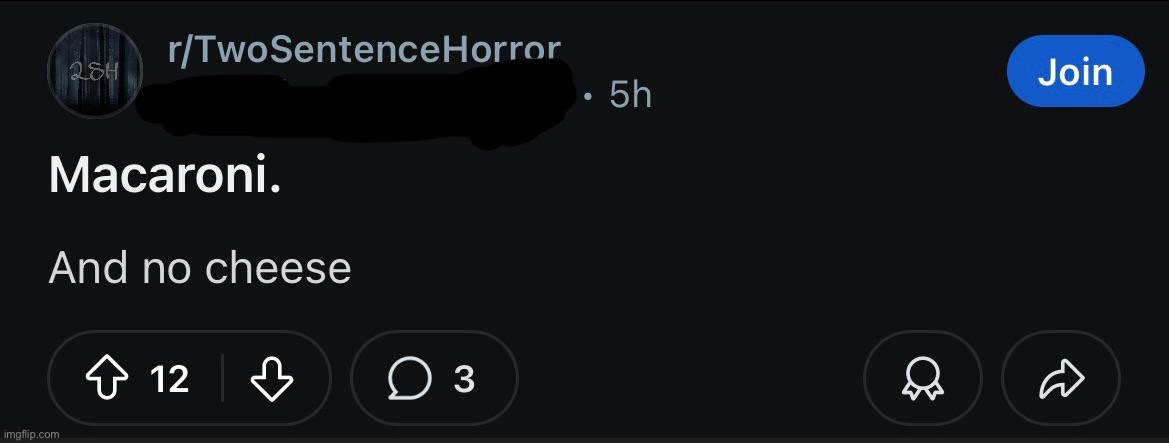Screen dimensions: 1169x443
Task: Join the TwoSentenceHorror community
Action: click(1075, 71)
